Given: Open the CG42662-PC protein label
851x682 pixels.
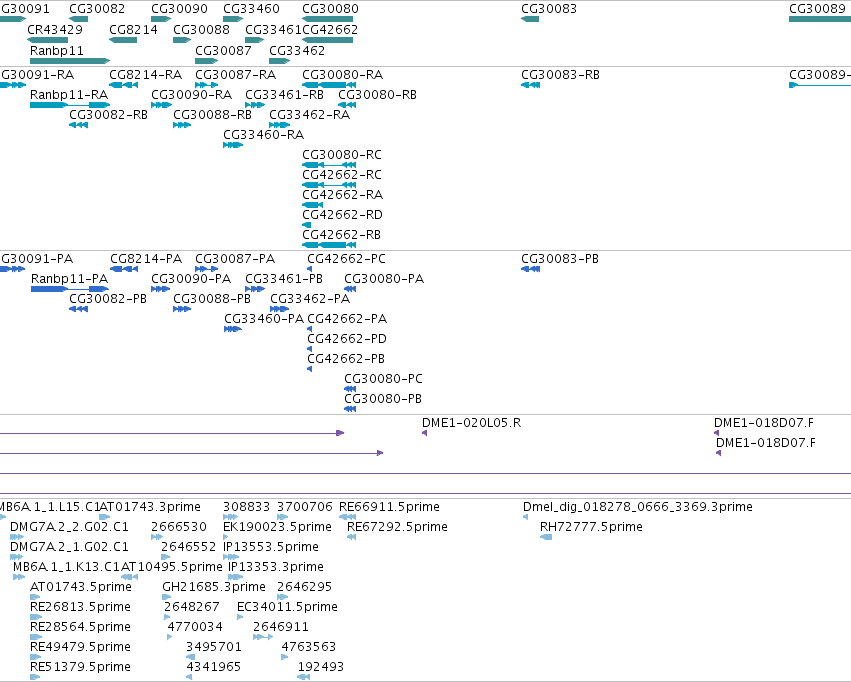Looking at the screenshot, I should [x=346, y=259].
